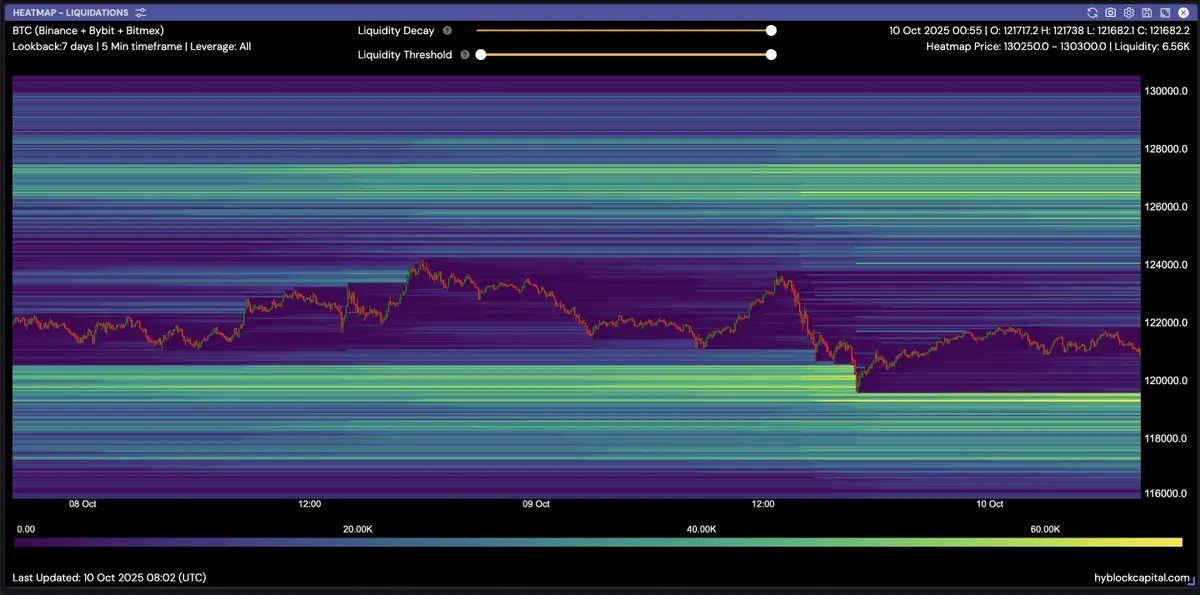Visit the hyblockcapital.com link

(1141, 578)
